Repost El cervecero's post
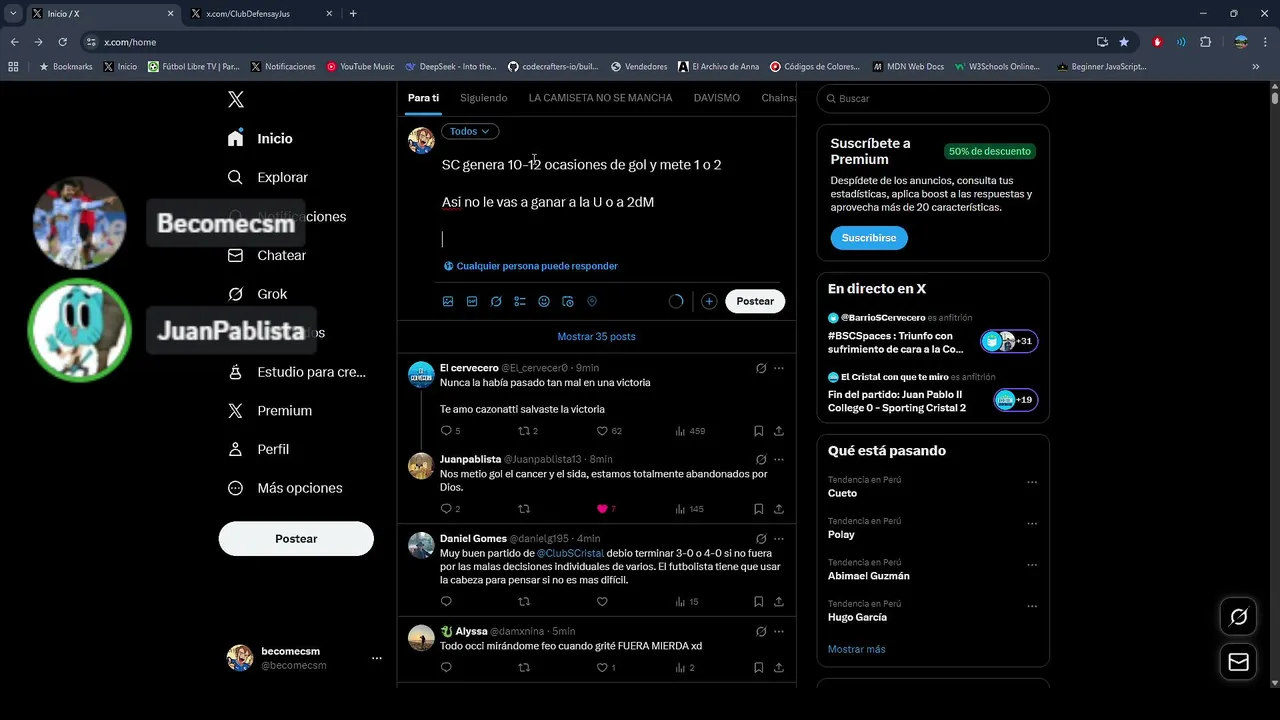1280x720 pixels. [x=523, y=431]
